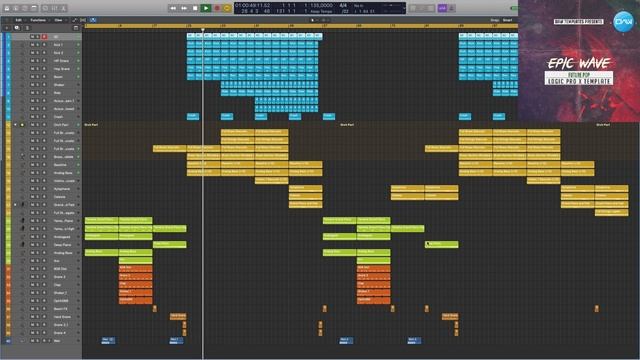Select the first Hard Snare region

click(178, 316)
